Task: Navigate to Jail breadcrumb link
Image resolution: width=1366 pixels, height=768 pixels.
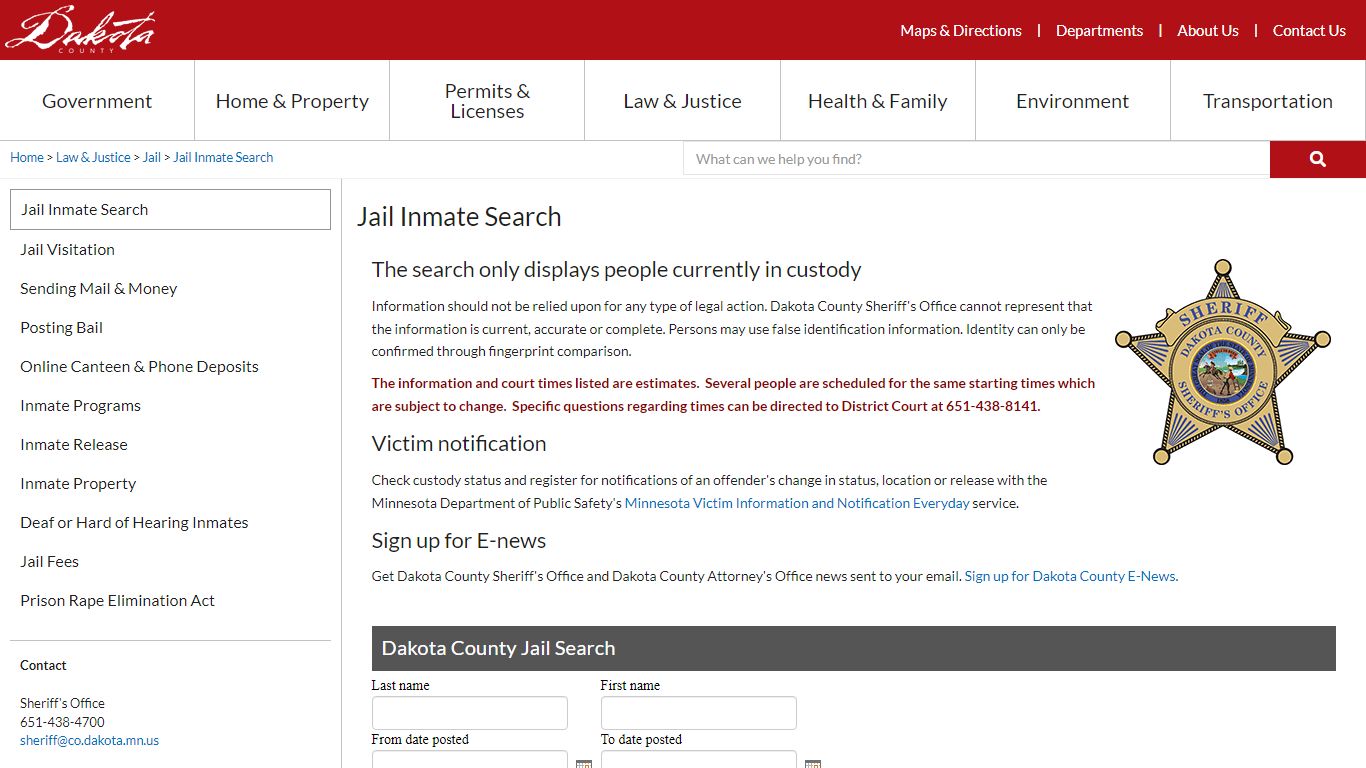Action: coord(151,157)
